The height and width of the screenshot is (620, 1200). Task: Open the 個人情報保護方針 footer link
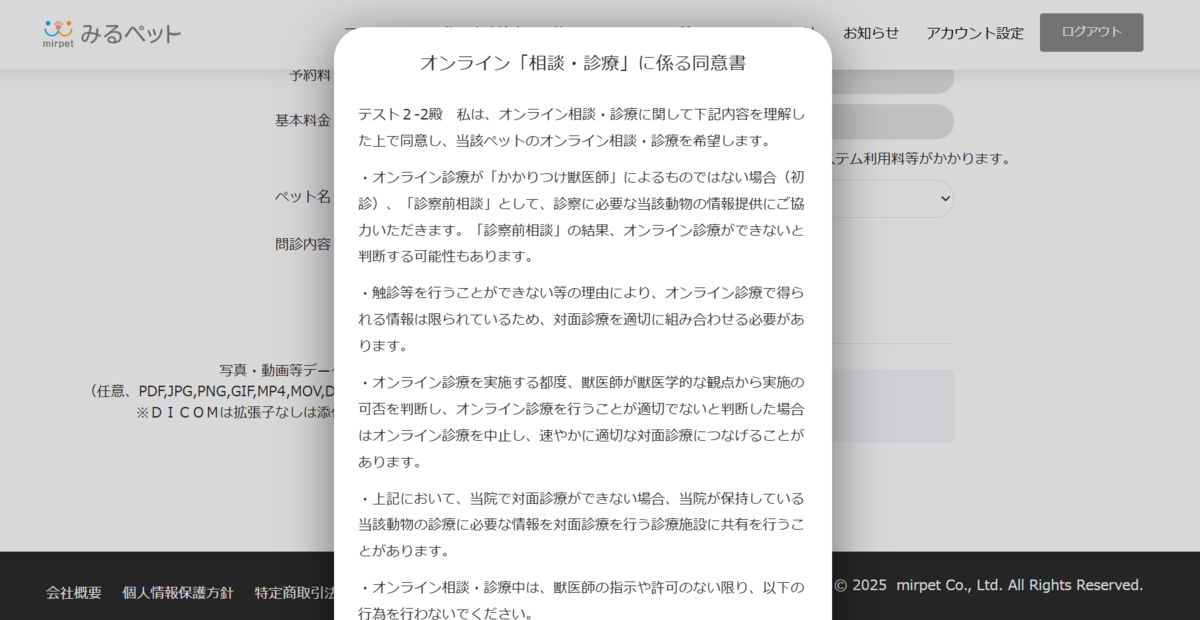[x=178, y=592]
